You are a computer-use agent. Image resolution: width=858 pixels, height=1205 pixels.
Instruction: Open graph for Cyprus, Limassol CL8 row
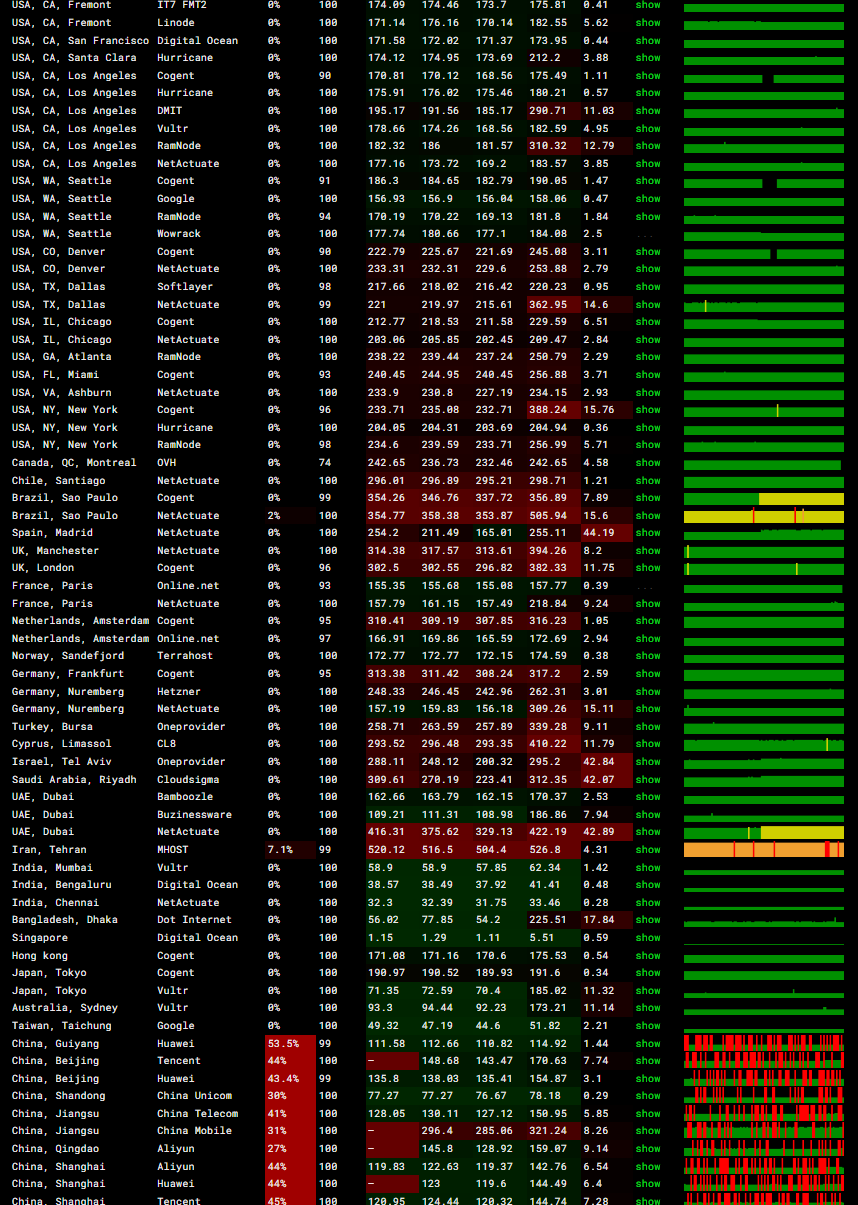[764, 744]
